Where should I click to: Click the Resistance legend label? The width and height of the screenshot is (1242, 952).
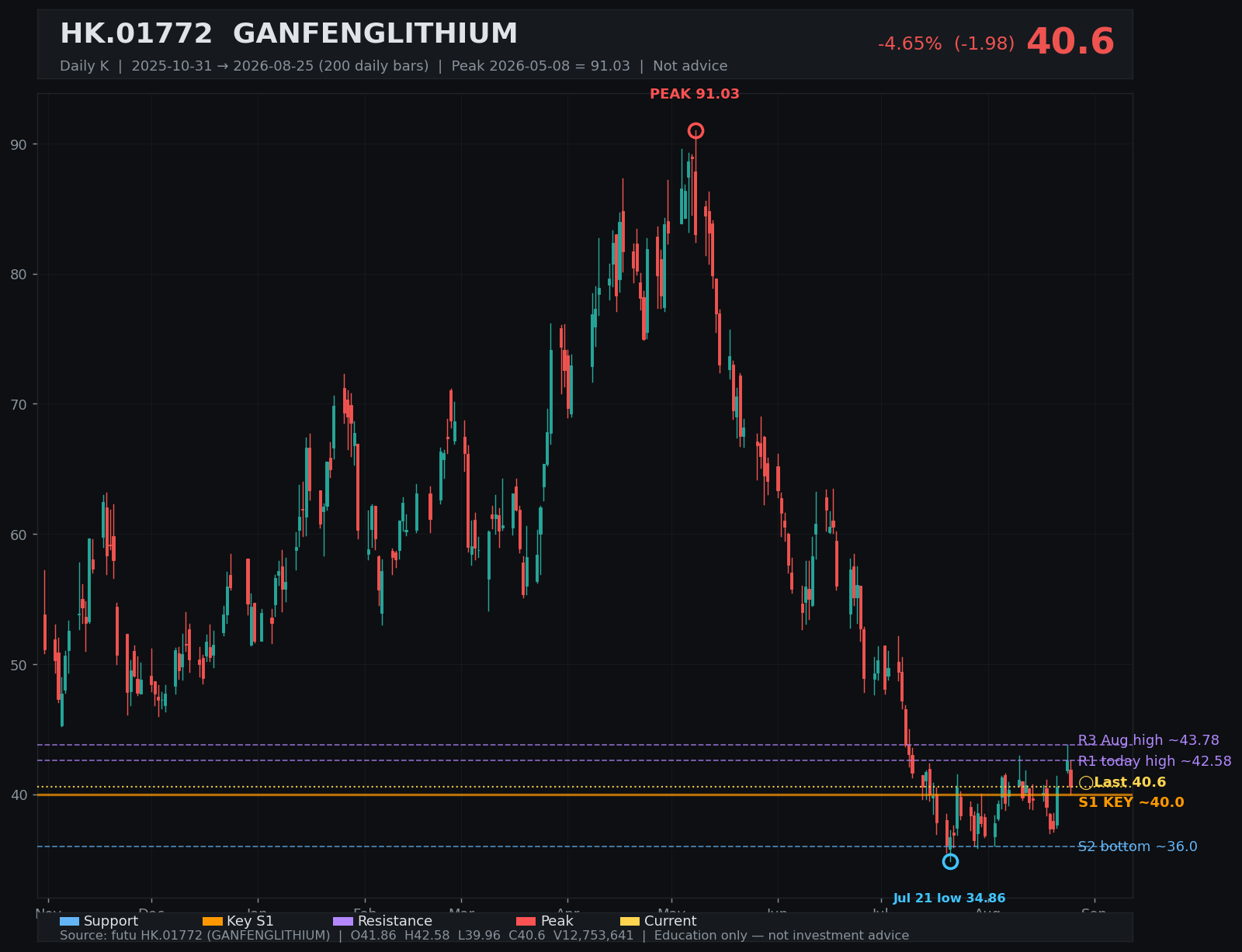point(395,921)
